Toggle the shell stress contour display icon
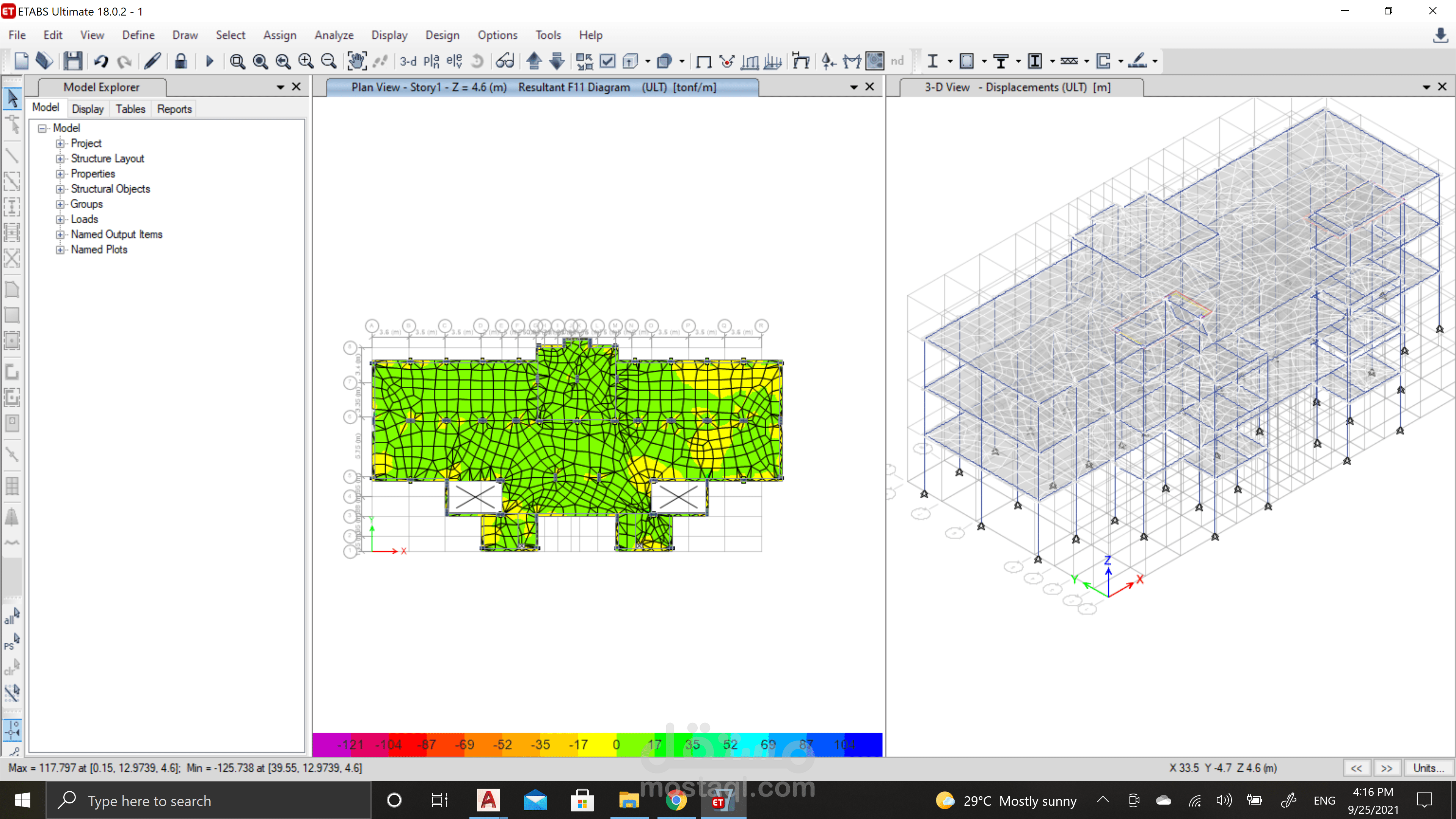This screenshot has width=1456, height=819. point(874,61)
